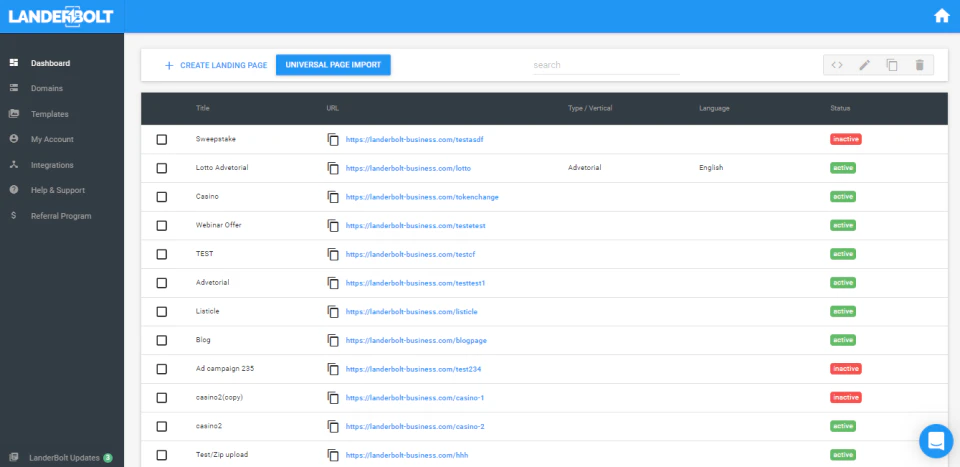Image resolution: width=960 pixels, height=467 pixels.
Task: Click Universal Page Import button
Action: click(333, 65)
